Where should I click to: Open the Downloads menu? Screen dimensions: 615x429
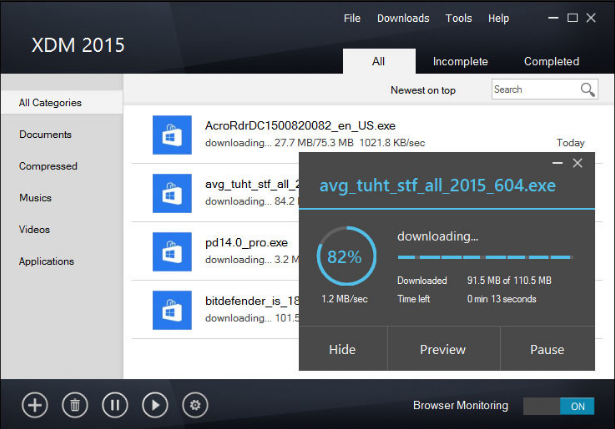[x=403, y=18]
